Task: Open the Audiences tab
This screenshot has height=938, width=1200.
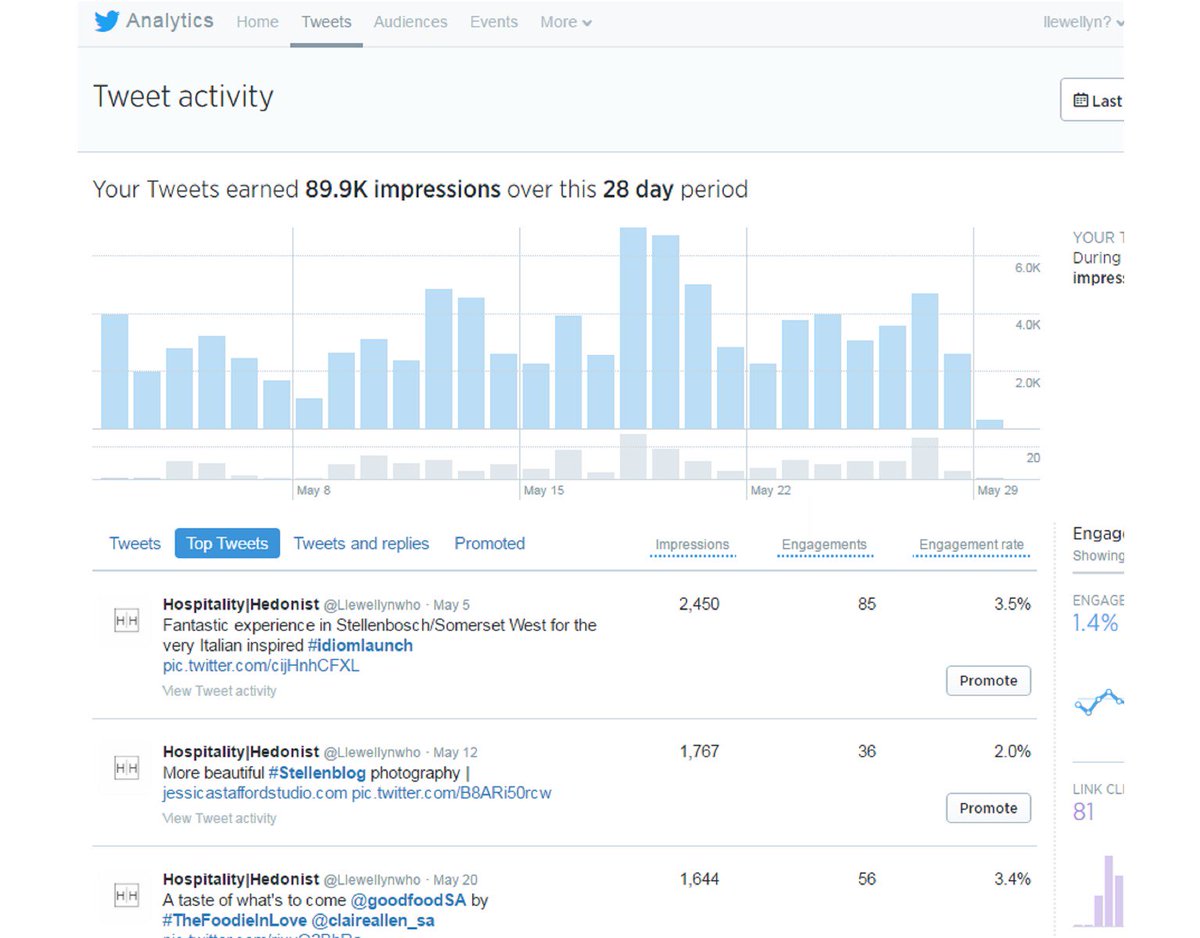Action: tap(411, 22)
